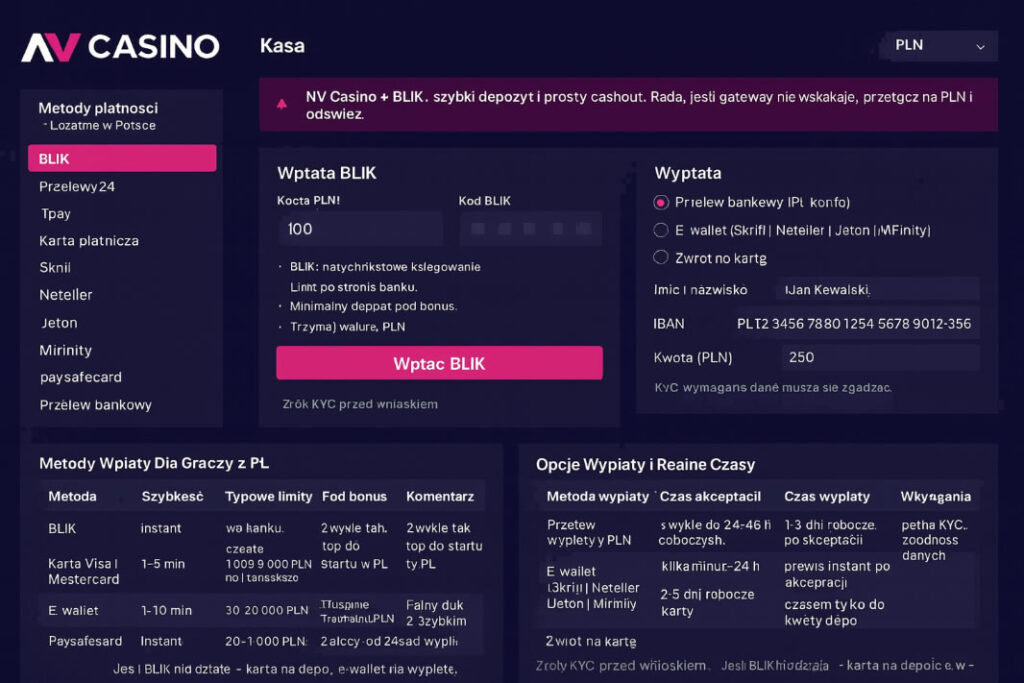Click the 'Czas wyplaty' column header

point(827,496)
